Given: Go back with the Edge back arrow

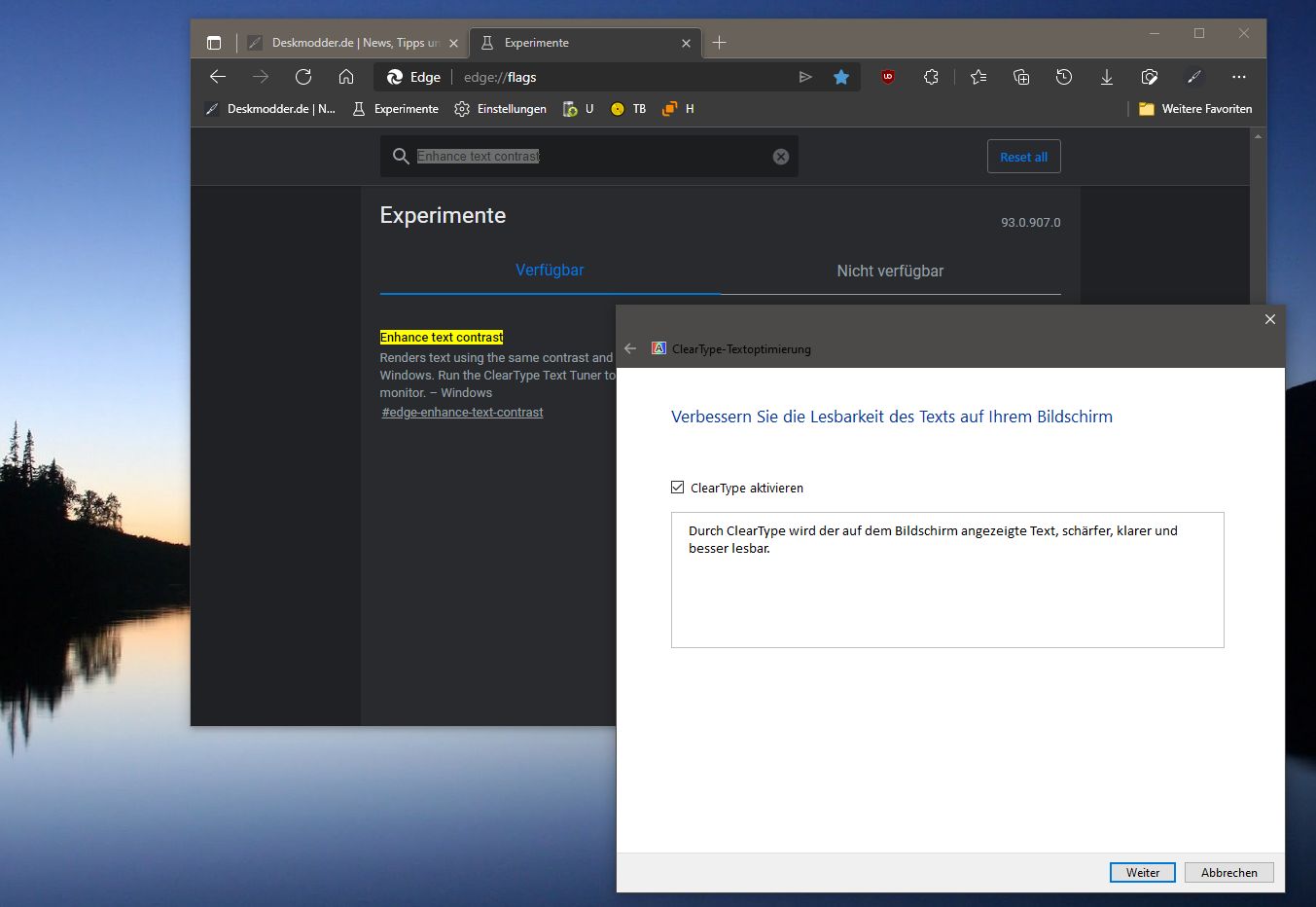Looking at the screenshot, I should click(218, 77).
